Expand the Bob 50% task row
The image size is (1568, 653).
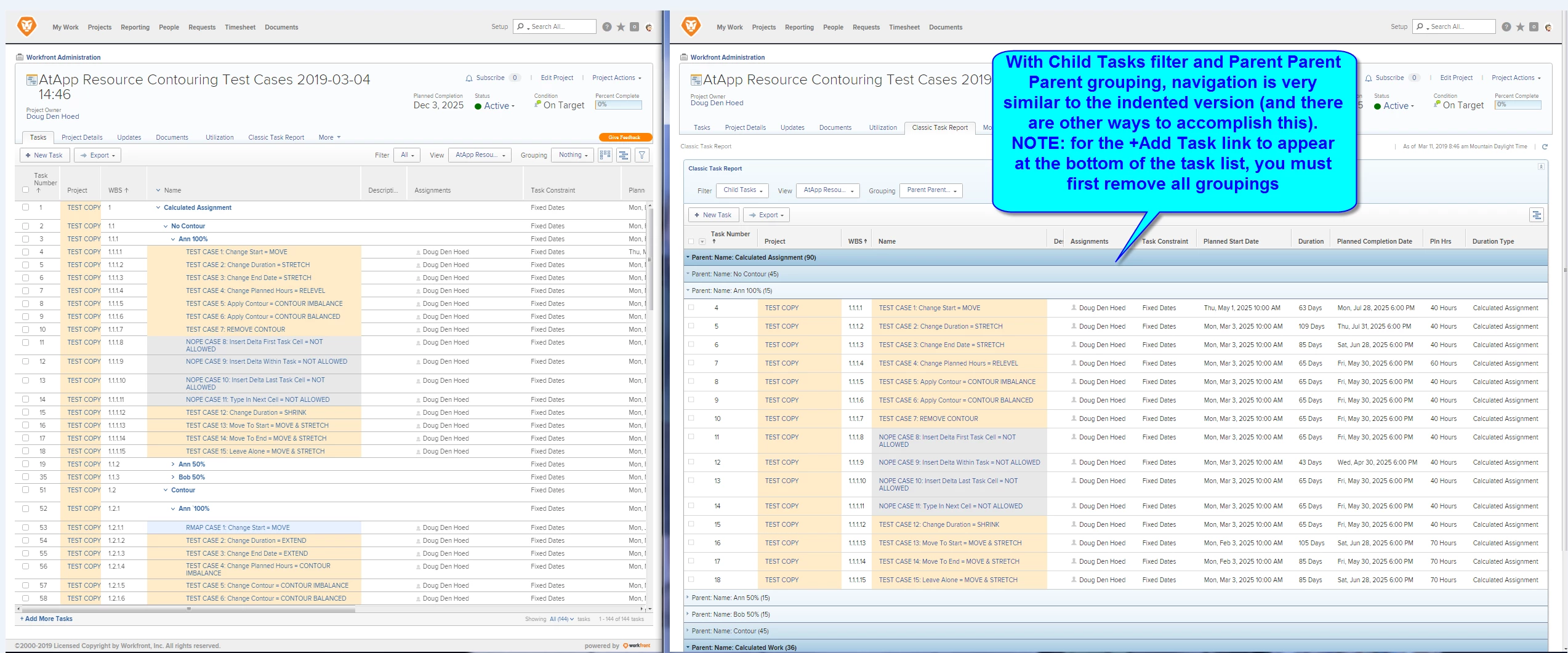pos(173,477)
